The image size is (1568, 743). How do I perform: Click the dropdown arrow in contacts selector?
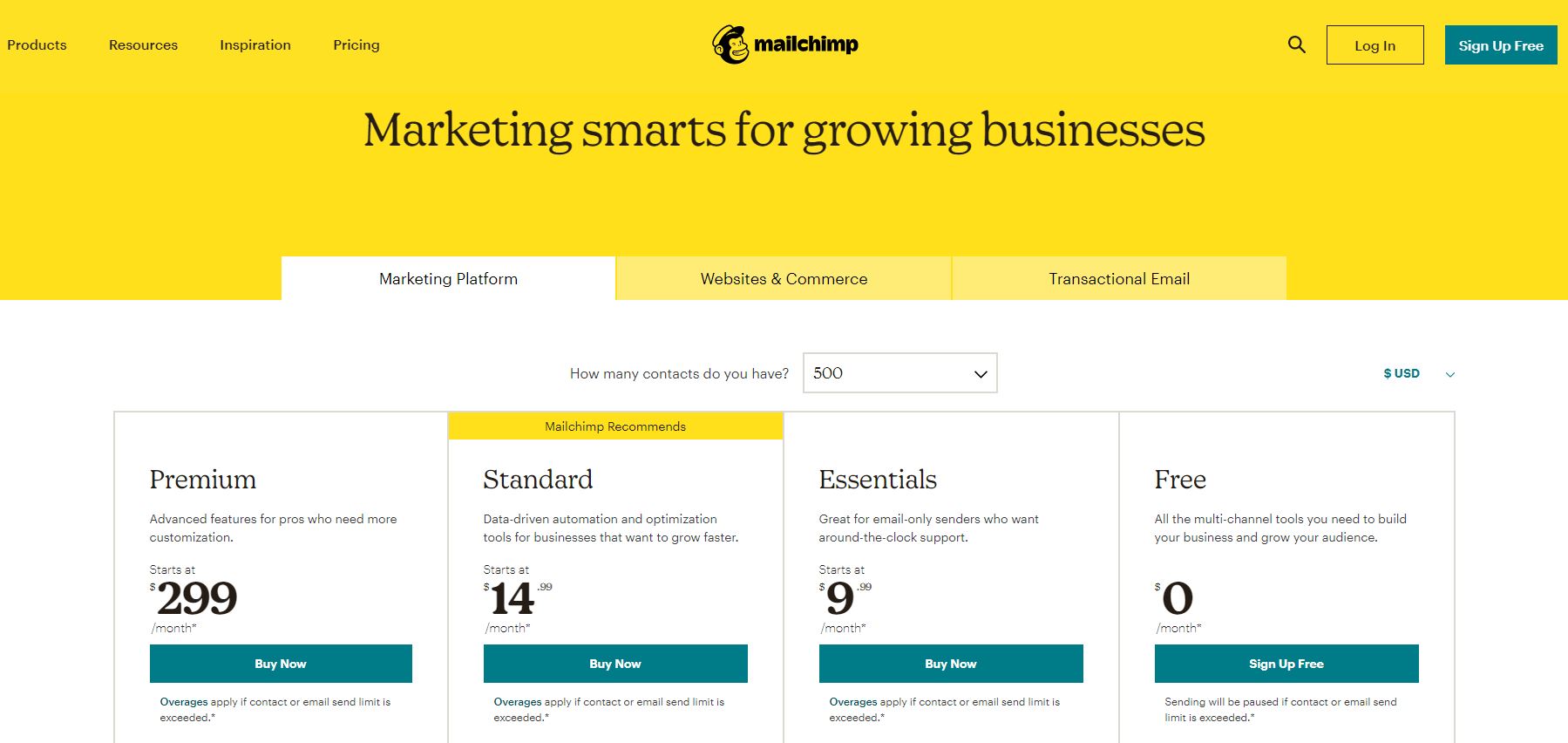[x=981, y=374]
